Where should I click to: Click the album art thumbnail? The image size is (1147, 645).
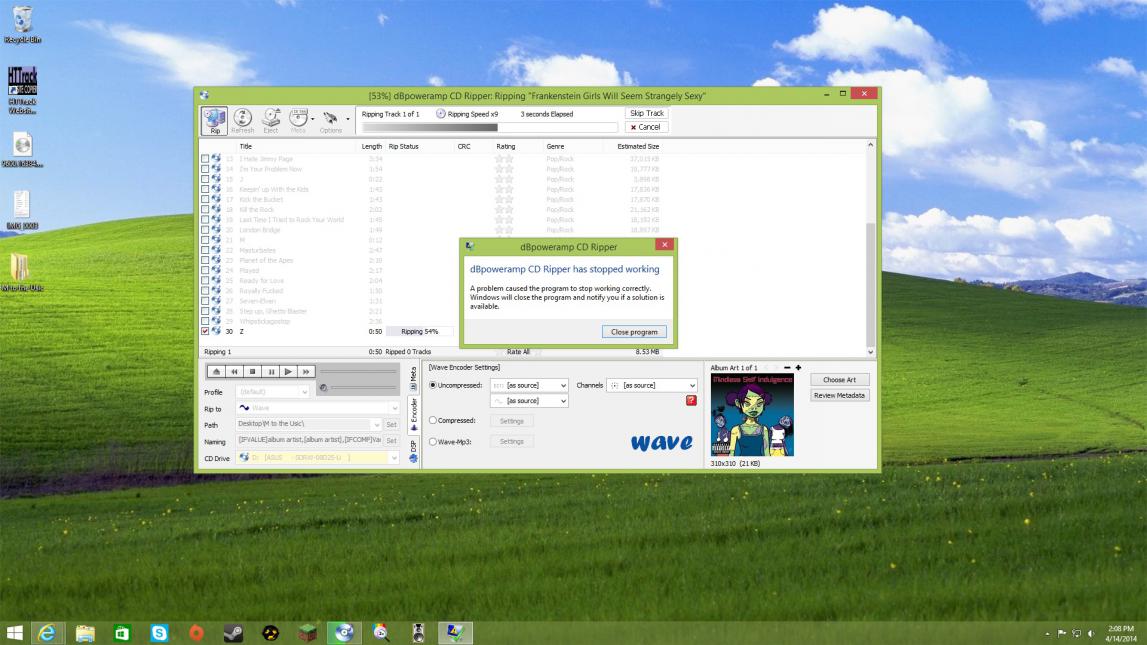click(x=751, y=414)
